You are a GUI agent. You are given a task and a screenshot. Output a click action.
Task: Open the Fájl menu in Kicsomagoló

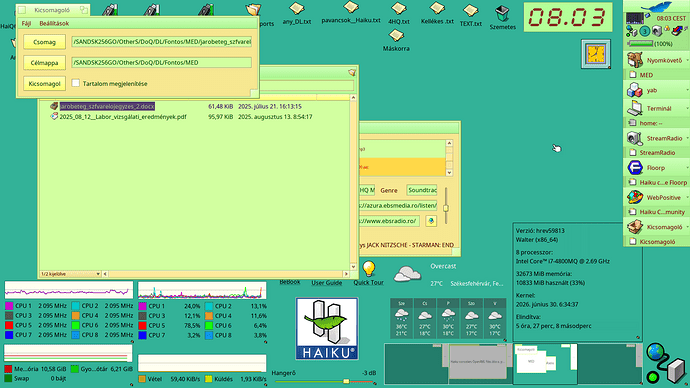tap(26, 23)
